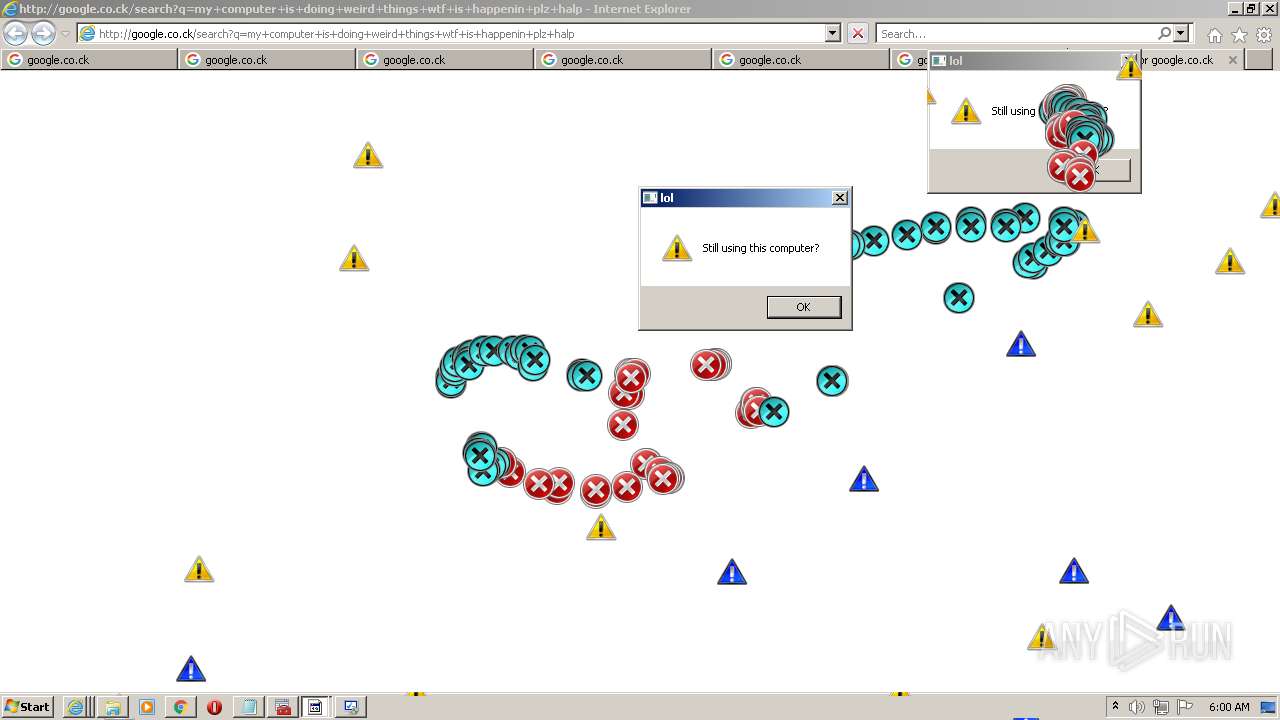The height and width of the screenshot is (720, 1280).
Task: Open a new tab with the blank tab button
Action: click(x=1259, y=59)
